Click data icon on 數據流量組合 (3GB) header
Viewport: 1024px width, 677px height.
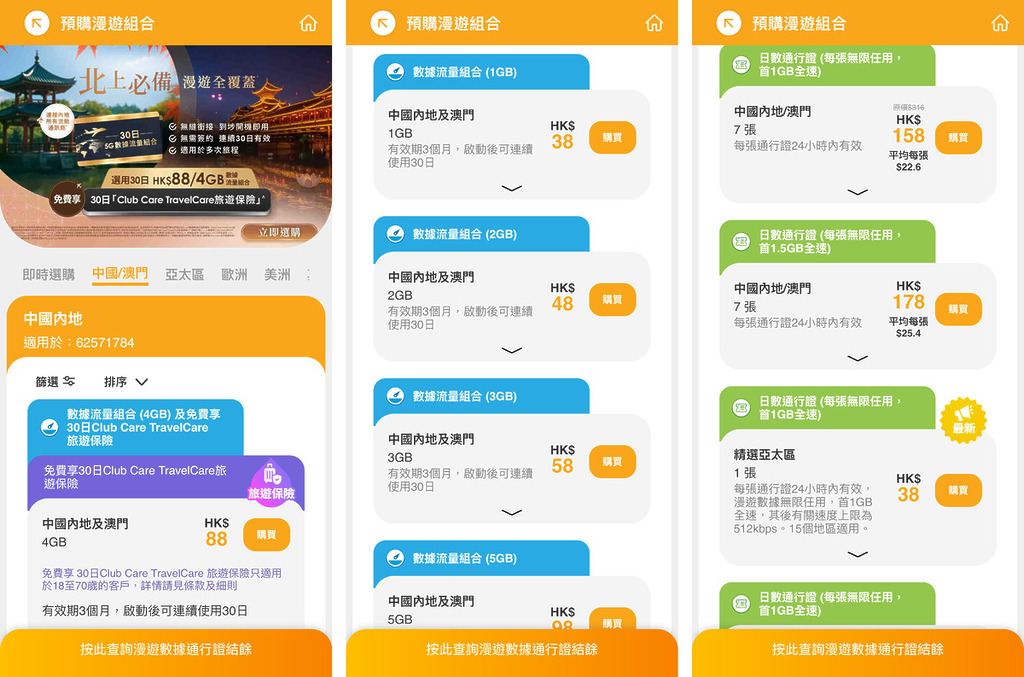click(395, 396)
